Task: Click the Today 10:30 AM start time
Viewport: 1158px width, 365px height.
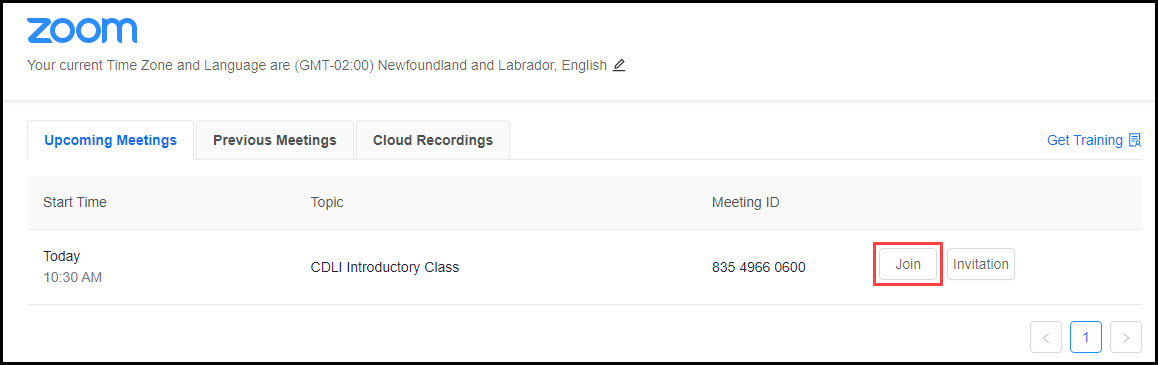Action: [x=72, y=267]
